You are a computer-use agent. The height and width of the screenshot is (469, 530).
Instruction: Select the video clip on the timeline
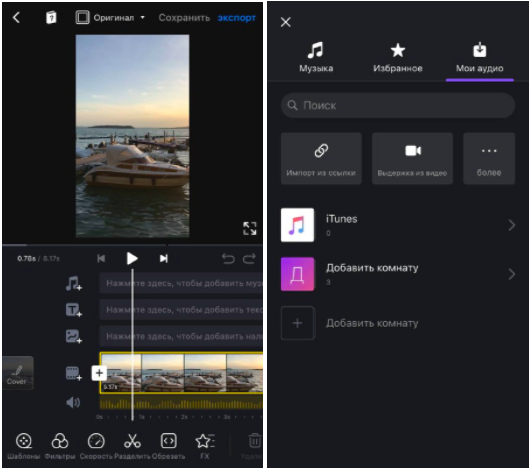click(181, 373)
